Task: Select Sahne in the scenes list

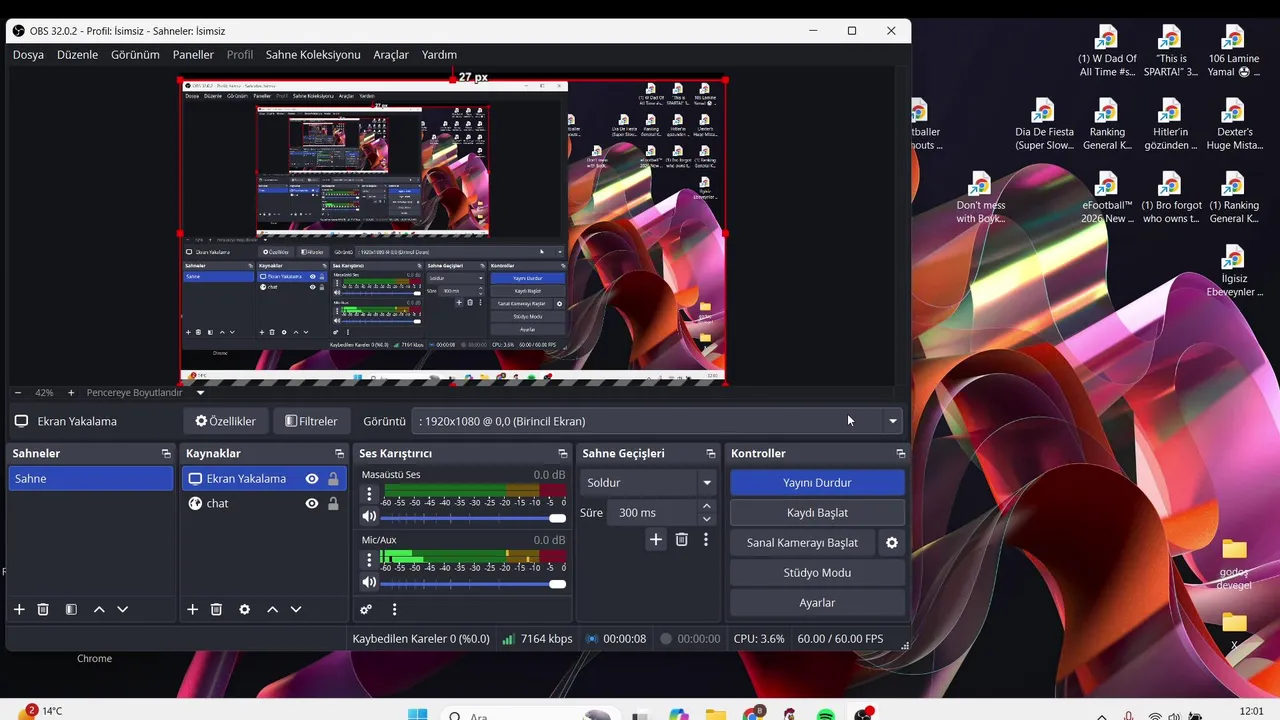Action: click(90, 479)
